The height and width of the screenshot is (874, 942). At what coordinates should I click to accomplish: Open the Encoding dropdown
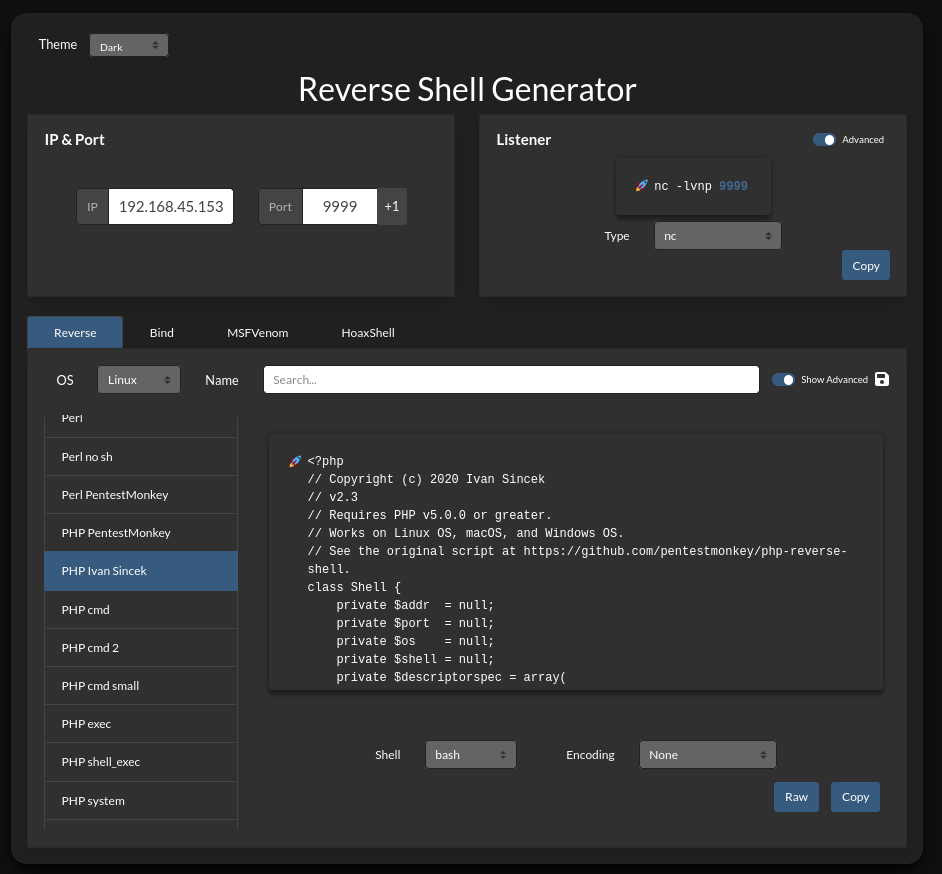tap(708, 754)
